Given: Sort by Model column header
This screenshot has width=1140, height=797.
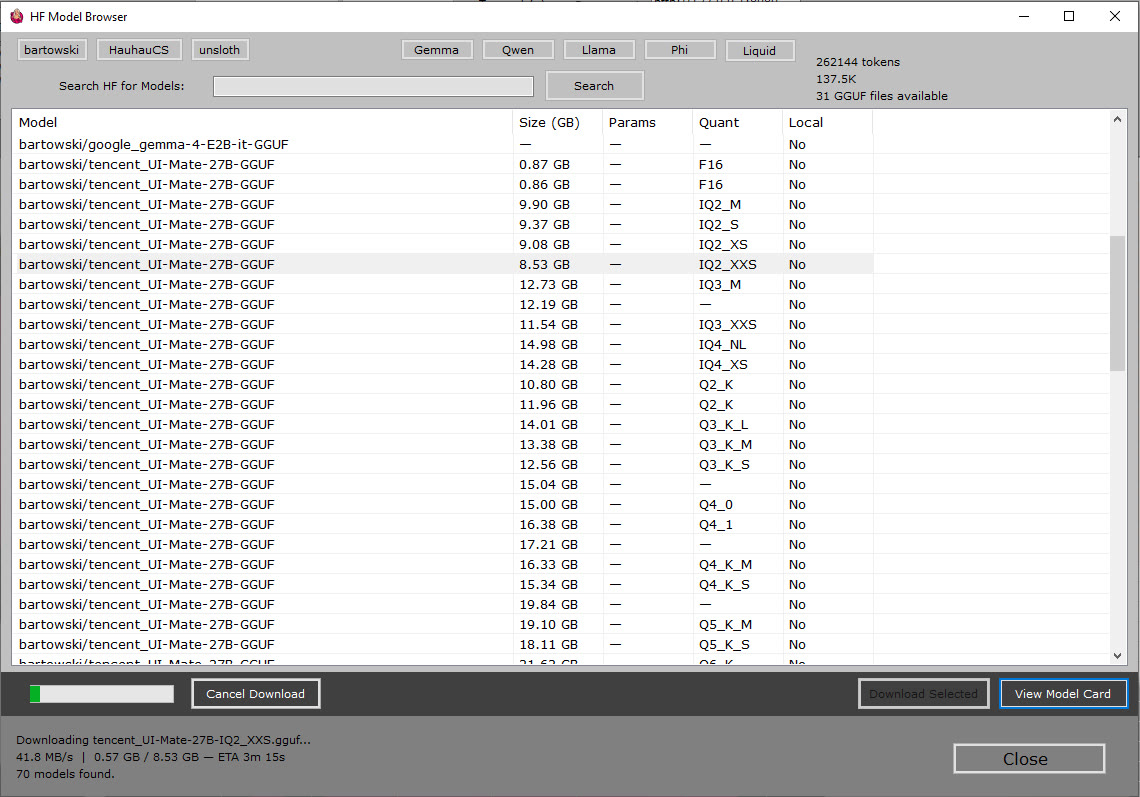Looking at the screenshot, I should point(262,122).
